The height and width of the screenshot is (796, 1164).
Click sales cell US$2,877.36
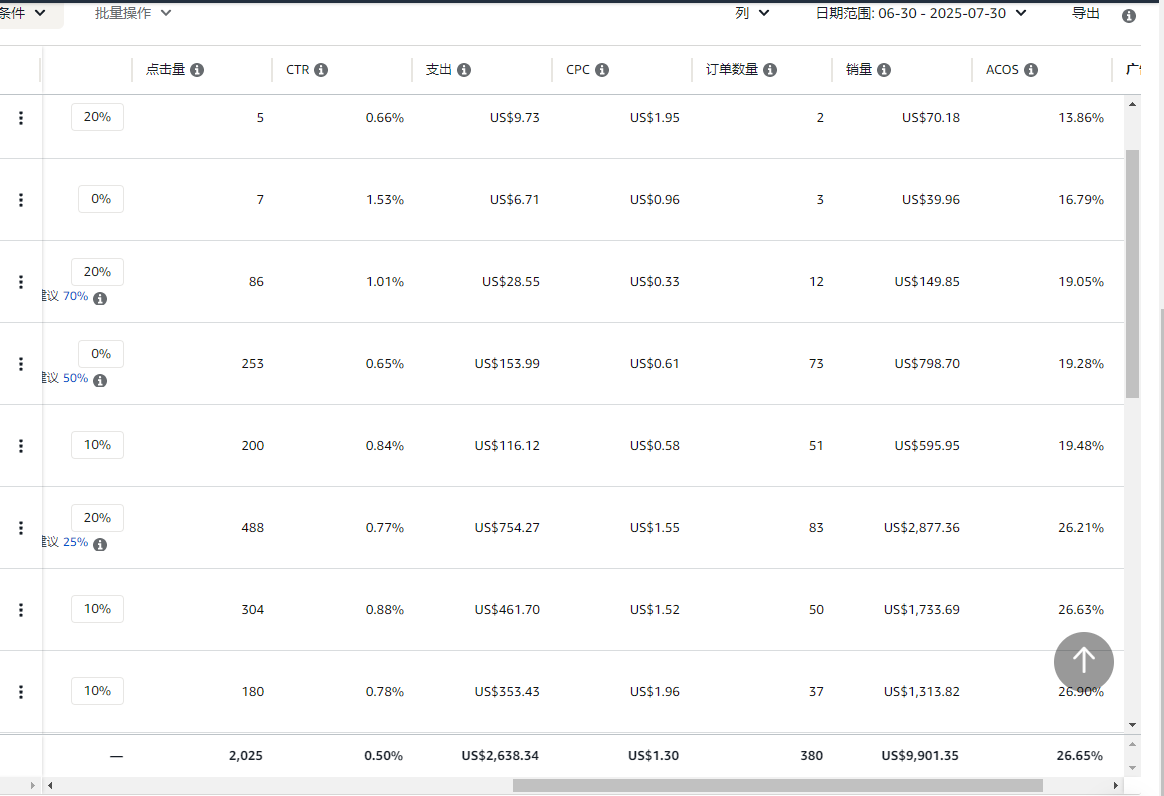point(921,528)
